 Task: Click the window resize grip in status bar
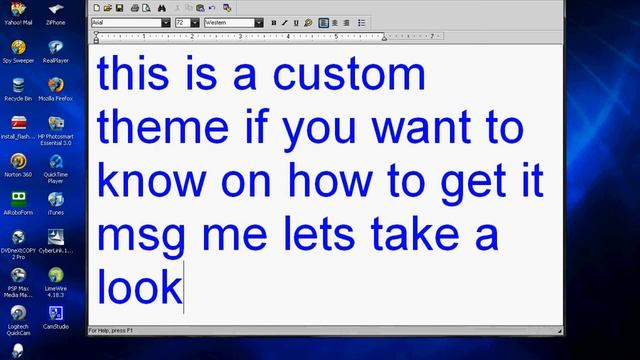pos(559,331)
